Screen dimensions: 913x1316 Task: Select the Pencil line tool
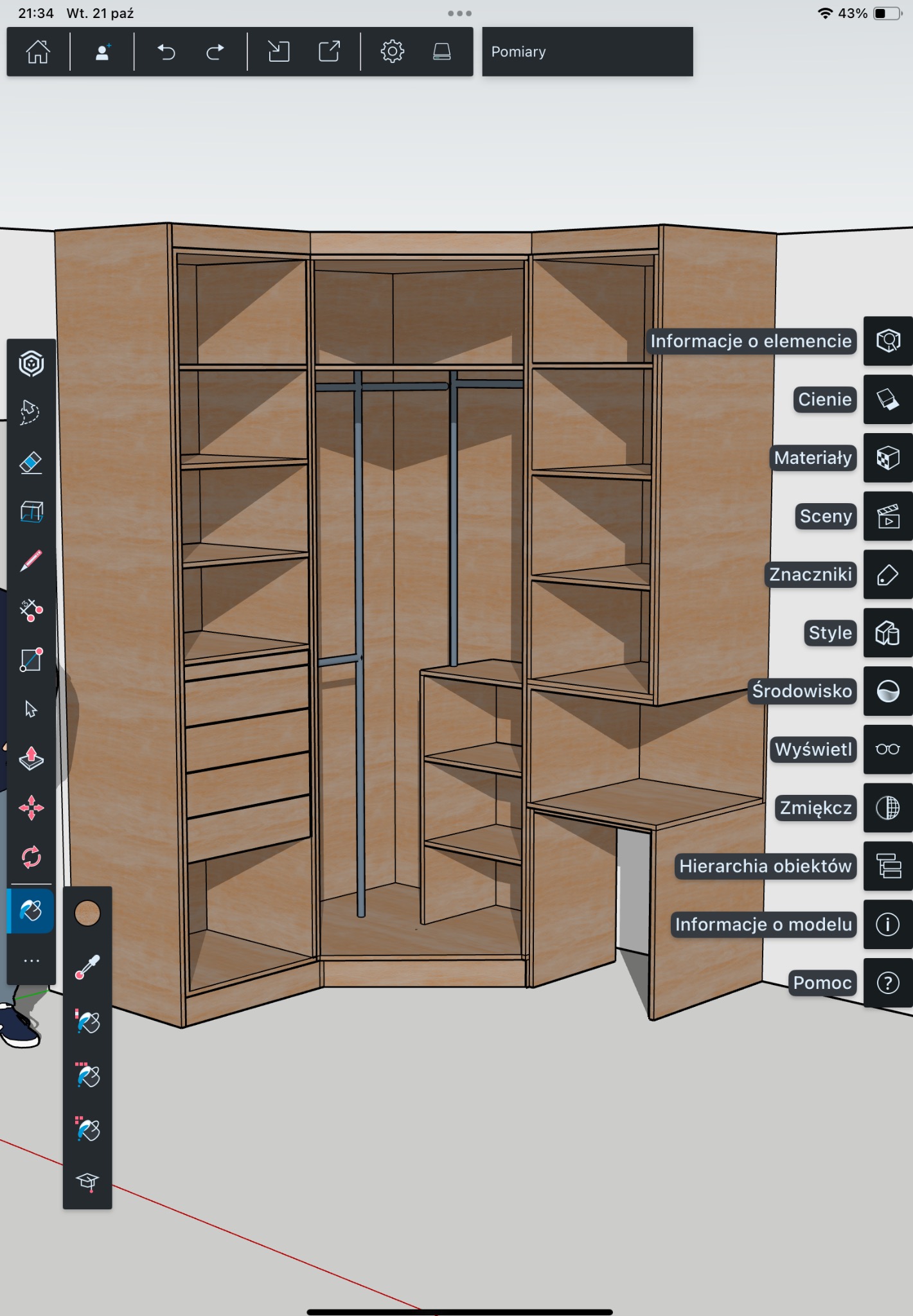tap(31, 561)
